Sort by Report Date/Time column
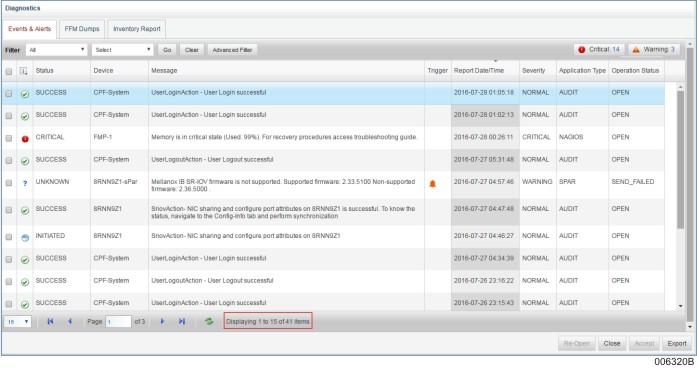Image resolution: width=697 pixels, height=369 pixels. pyautogui.click(x=479, y=71)
